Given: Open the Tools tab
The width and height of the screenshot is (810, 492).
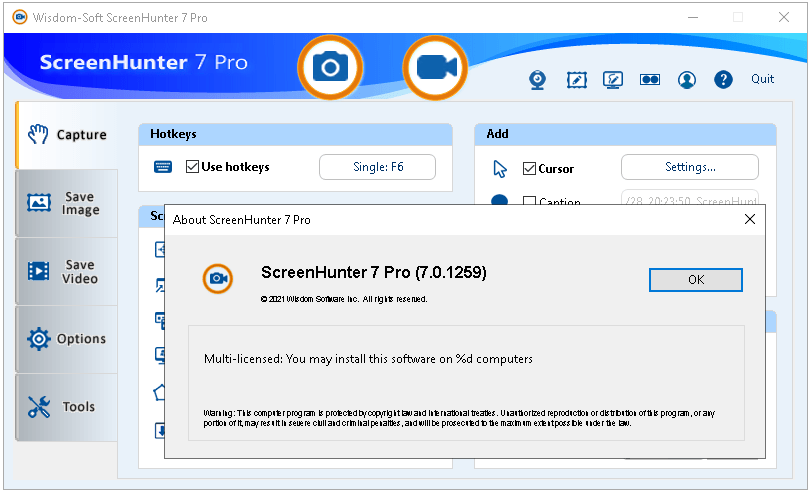Looking at the screenshot, I should pos(67,407).
